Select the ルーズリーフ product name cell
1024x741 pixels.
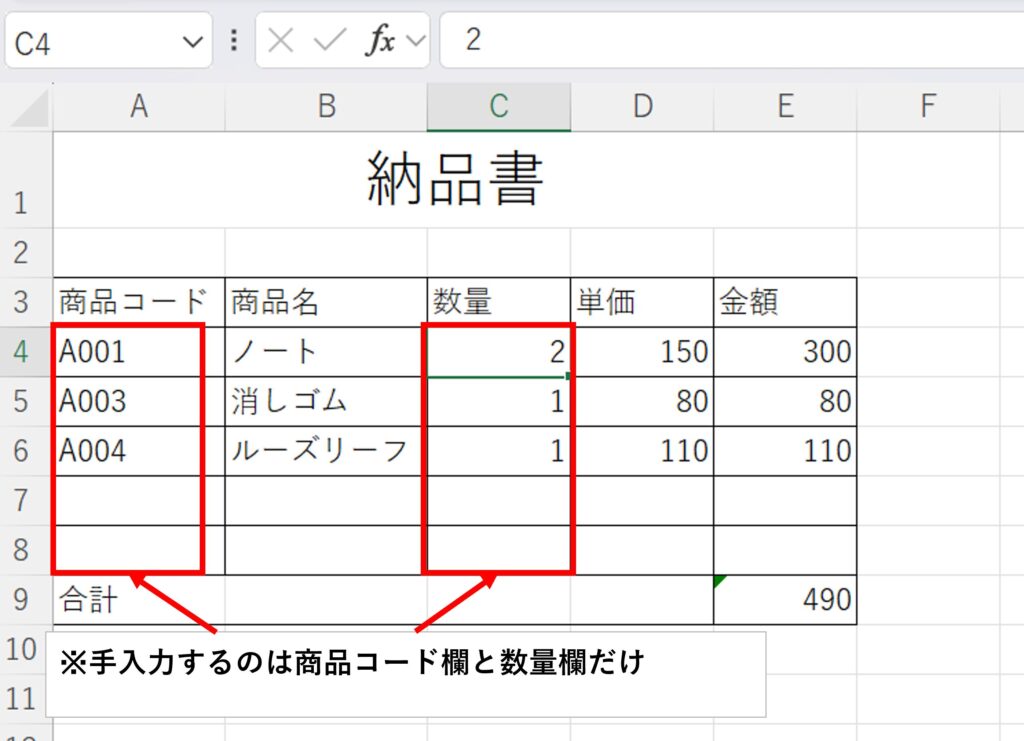click(326, 451)
